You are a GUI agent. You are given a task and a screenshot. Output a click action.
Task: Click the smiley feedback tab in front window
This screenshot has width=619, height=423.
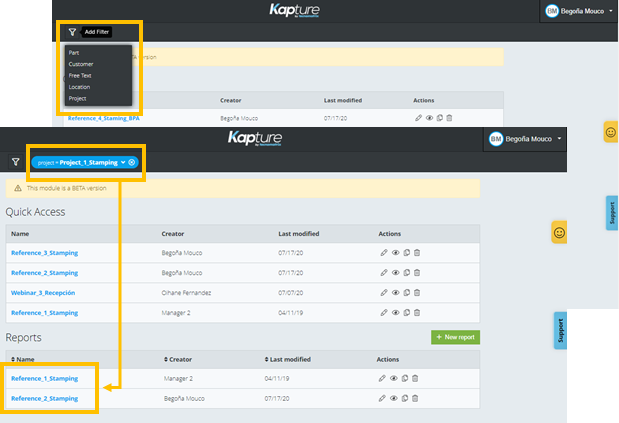(x=559, y=232)
